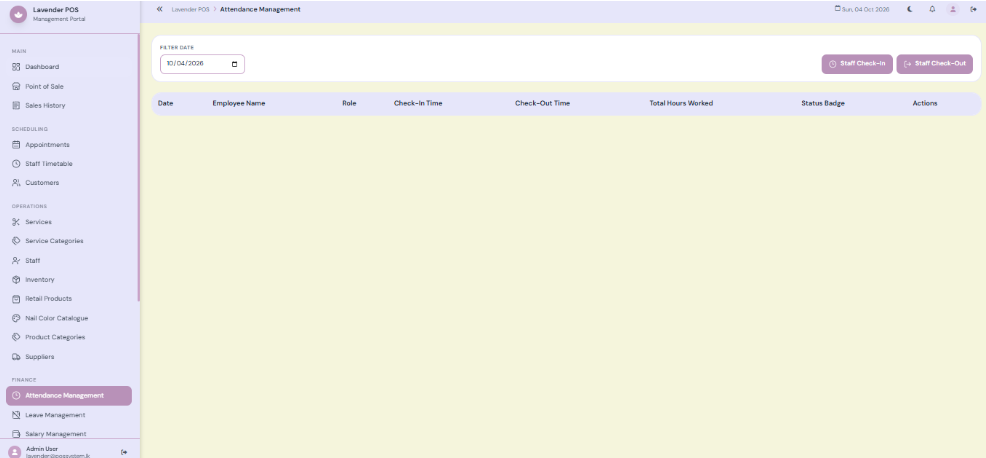The width and height of the screenshot is (986, 458).
Task: Click the Dashboard grid icon in sidebar
Action: click(x=16, y=67)
